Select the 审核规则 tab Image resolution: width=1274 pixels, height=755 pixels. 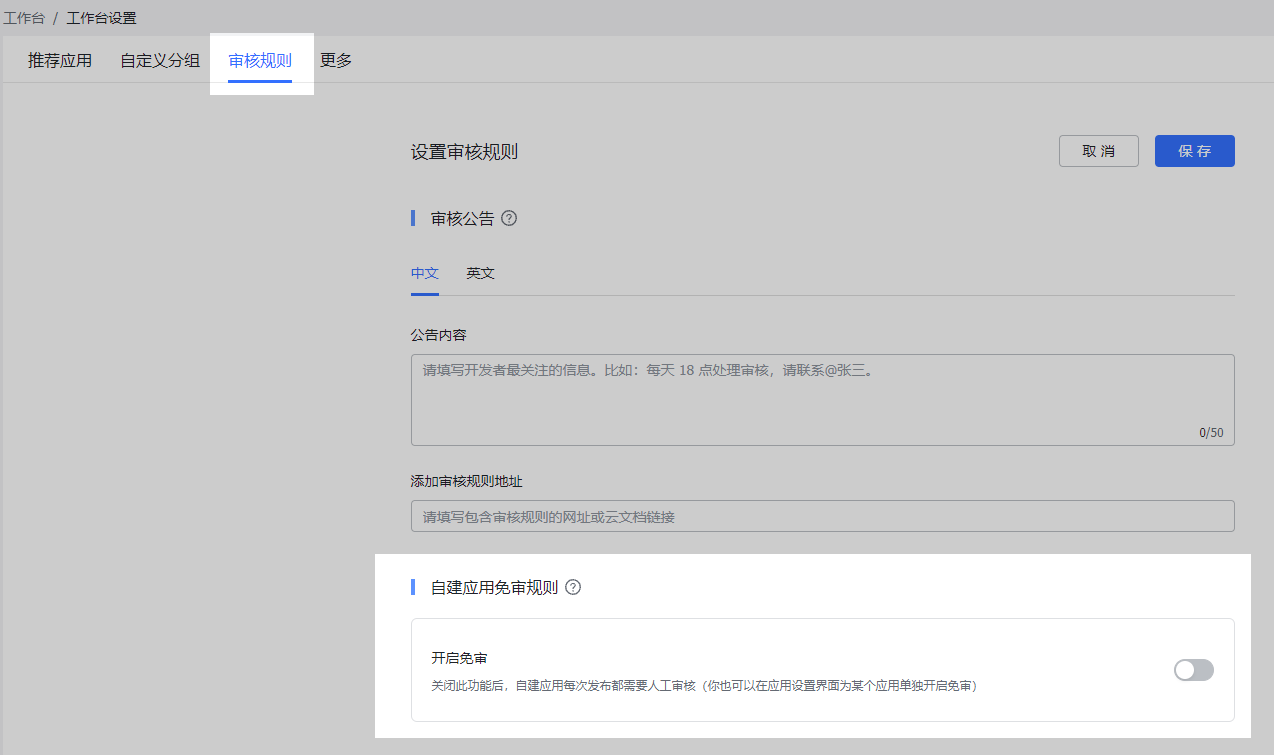pos(260,61)
